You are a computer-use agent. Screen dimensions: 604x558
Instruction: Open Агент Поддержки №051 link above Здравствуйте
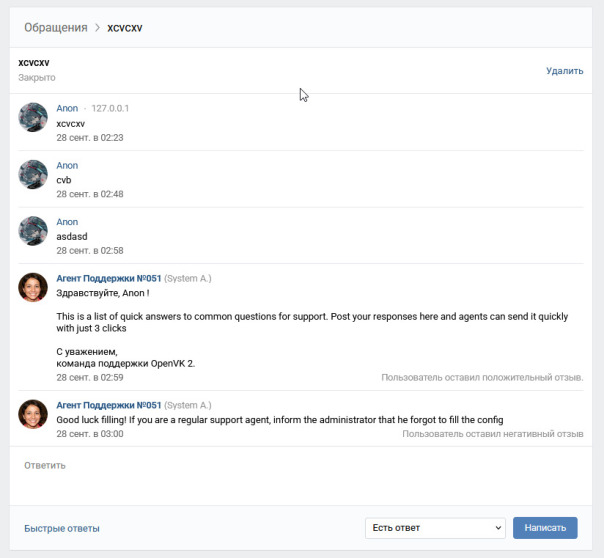[109, 278]
